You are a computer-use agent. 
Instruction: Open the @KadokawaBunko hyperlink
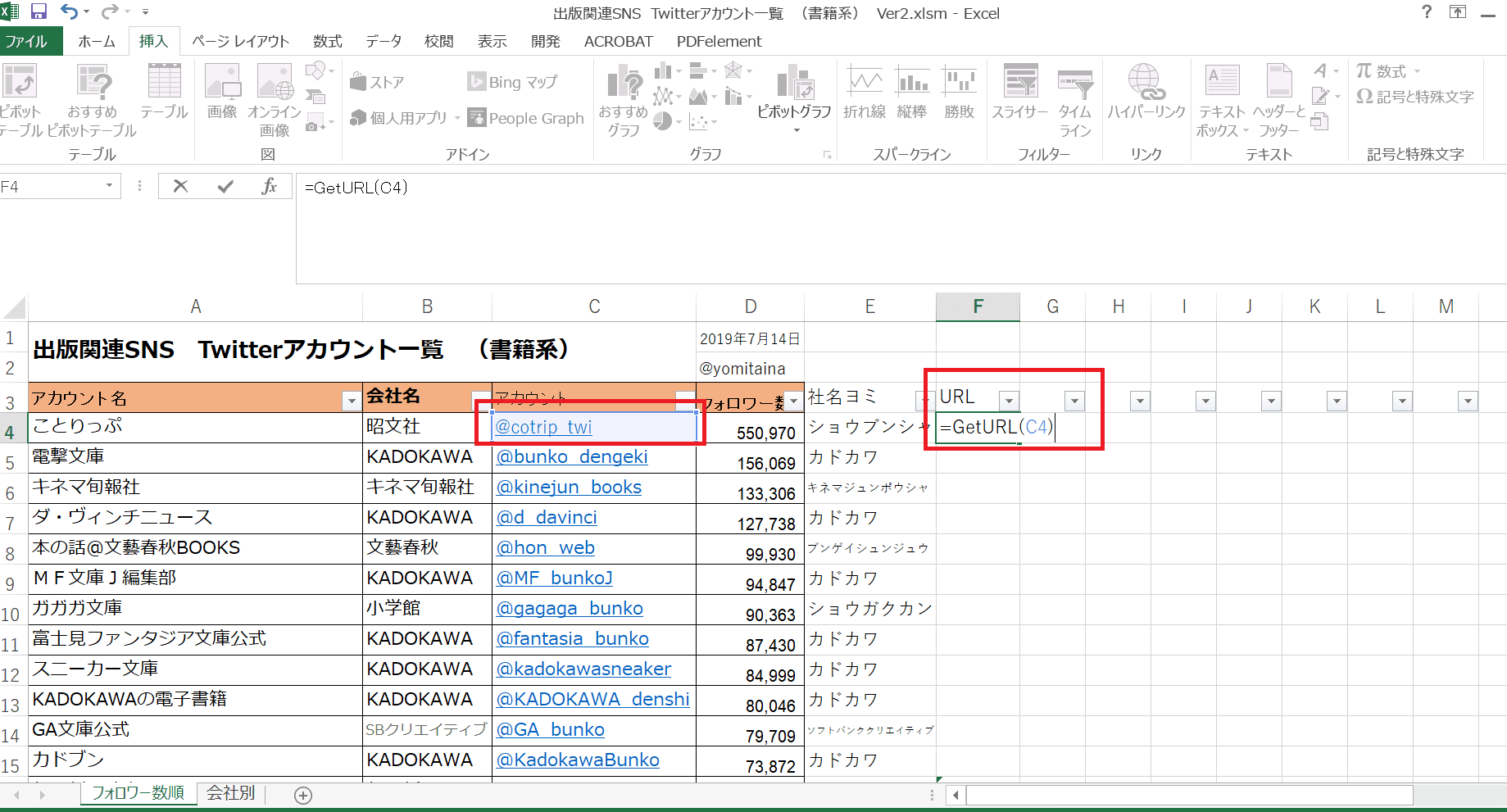coord(578,760)
